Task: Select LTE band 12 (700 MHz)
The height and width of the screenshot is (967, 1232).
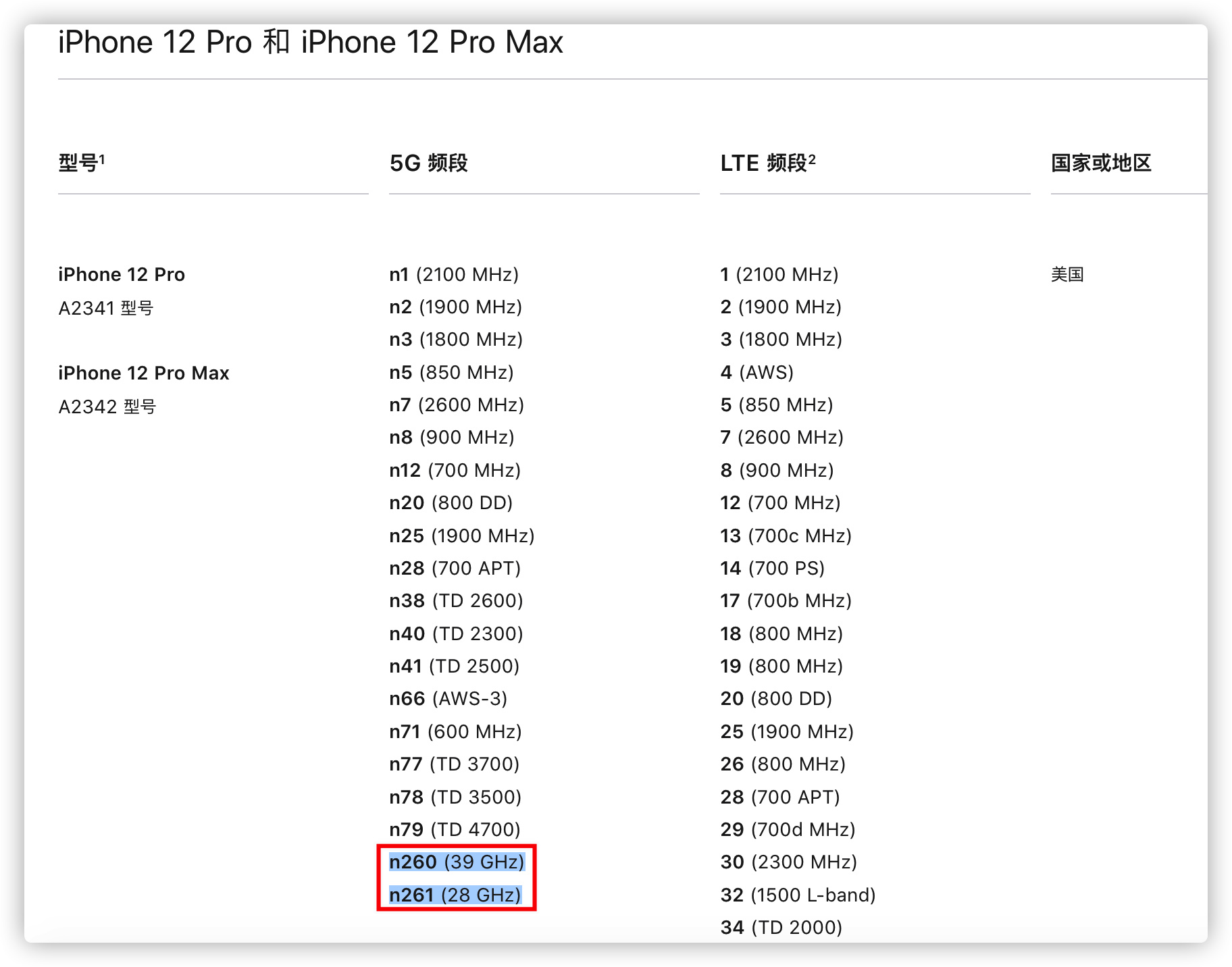Action: pyautogui.click(x=781, y=502)
